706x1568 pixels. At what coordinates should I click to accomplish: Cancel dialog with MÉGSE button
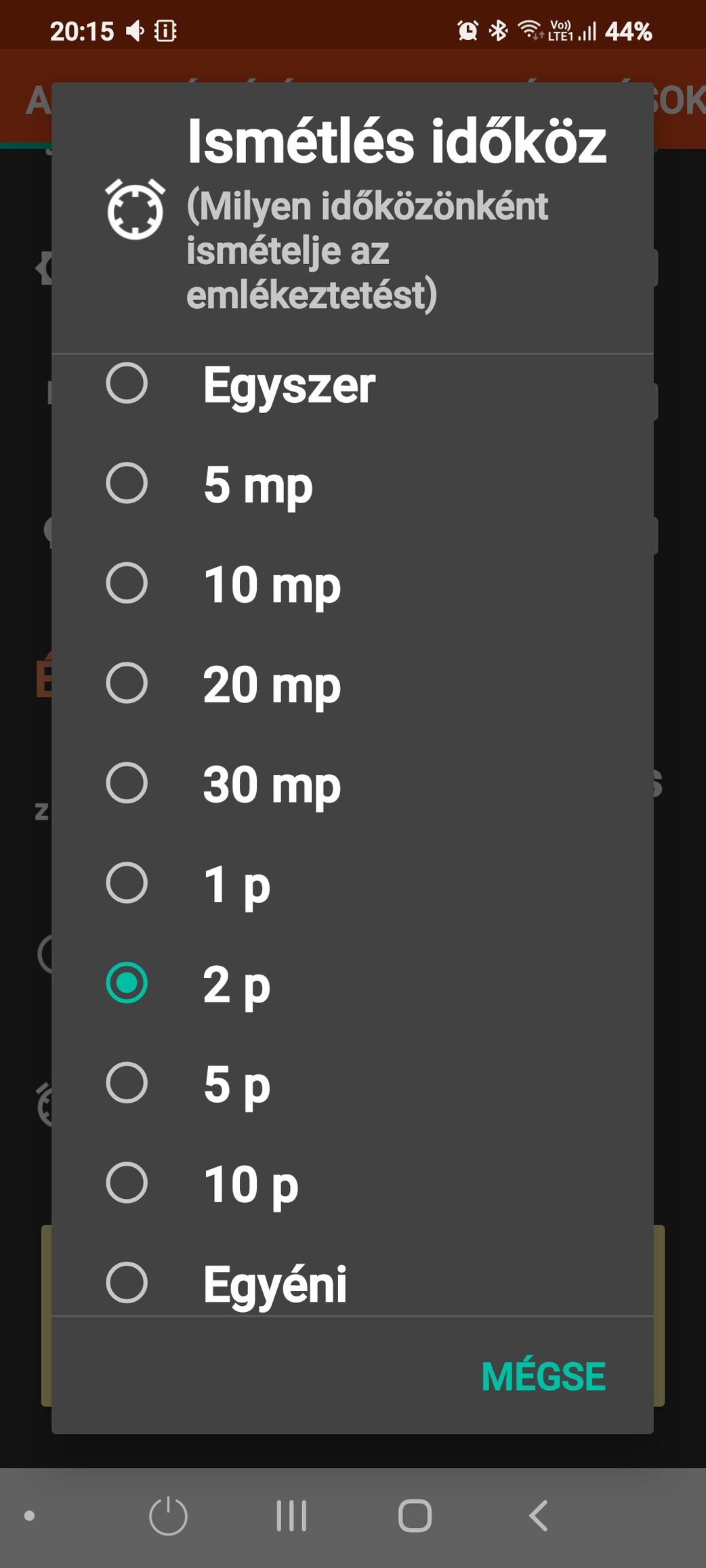(543, 1376)
